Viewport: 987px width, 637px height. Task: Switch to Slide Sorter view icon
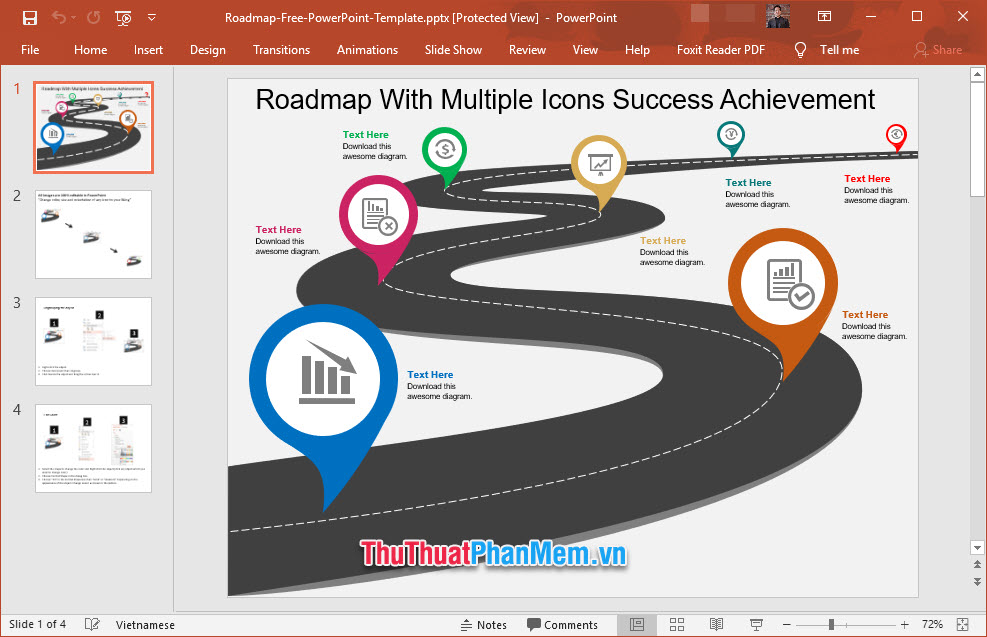[x=677, y=624]
